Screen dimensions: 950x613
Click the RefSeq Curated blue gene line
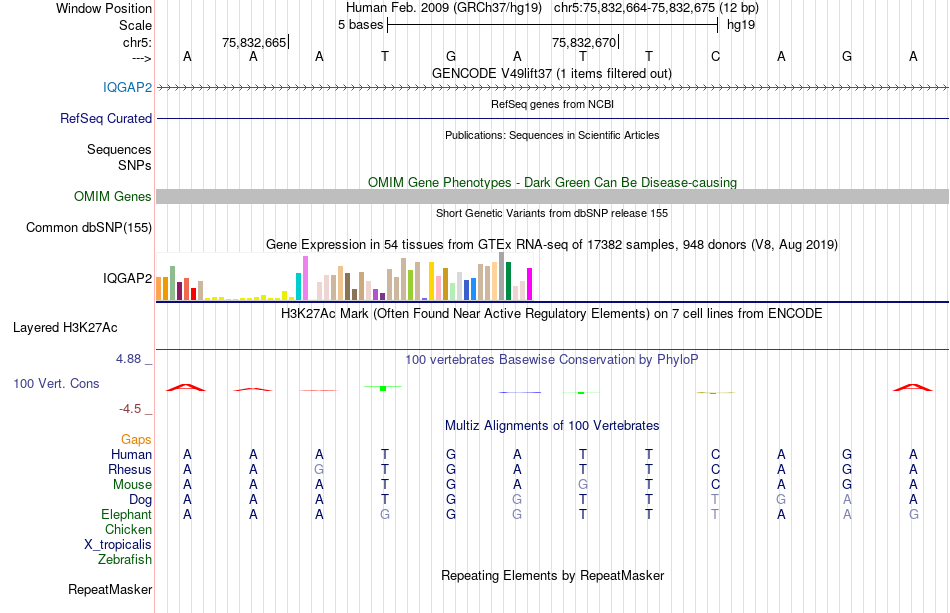(x=552, y=118)
